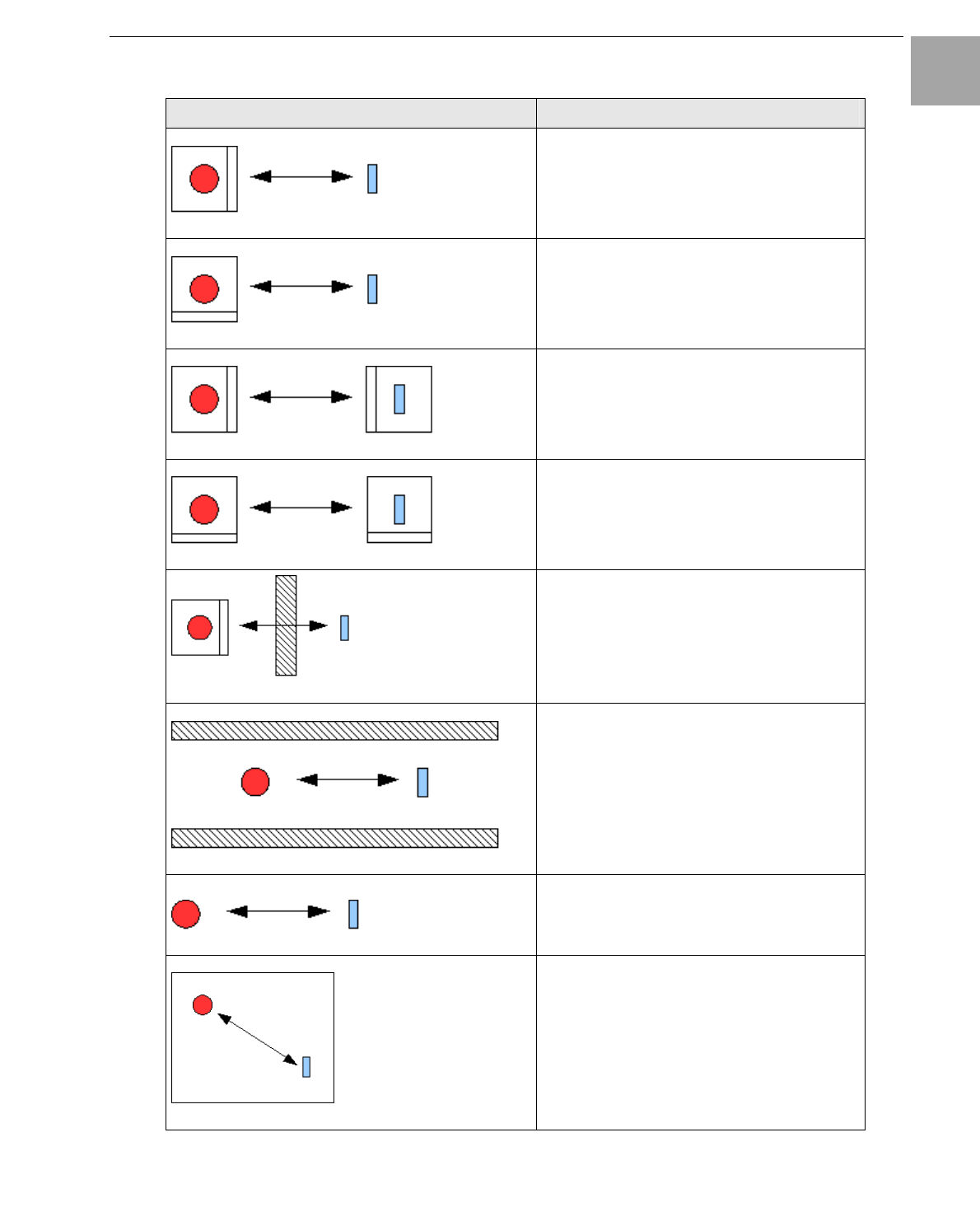The image size is (980, 1226).
Task: Click the red circle in the first table row
Action: coord(204,179)
